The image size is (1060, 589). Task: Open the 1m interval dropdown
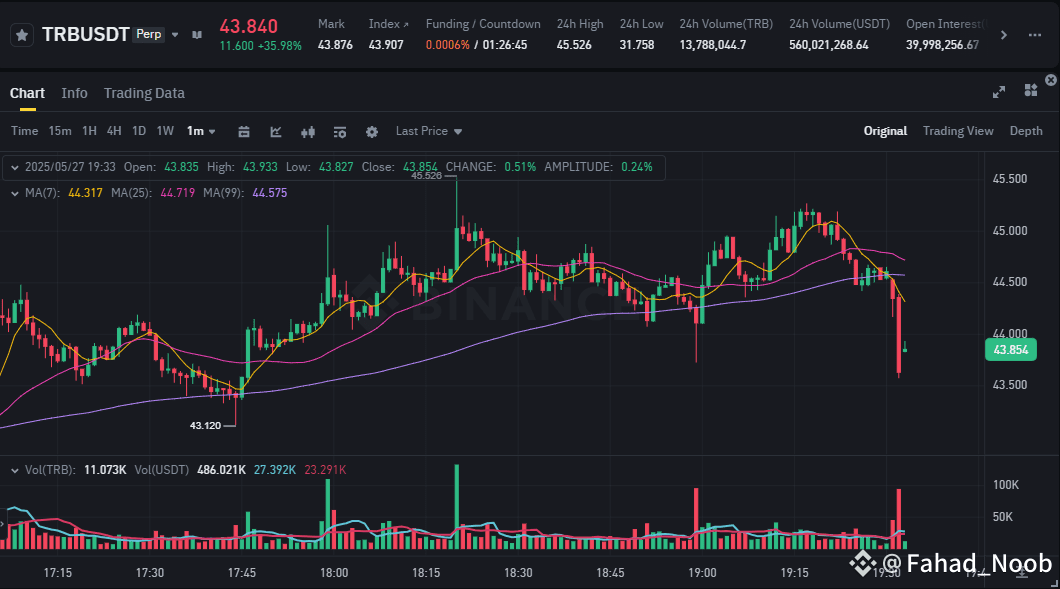pos(201,131)
